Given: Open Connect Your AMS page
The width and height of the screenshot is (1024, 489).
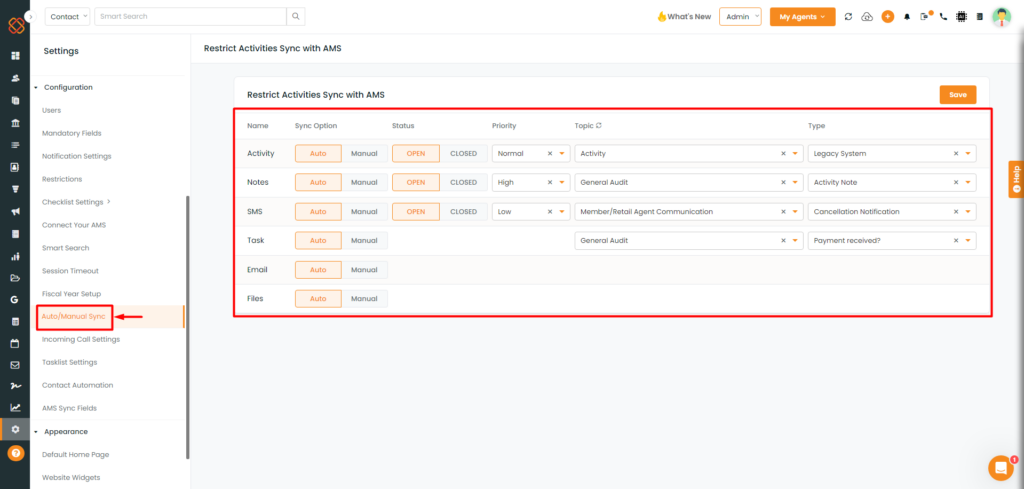Looking at the screenshot, I should (74, 225).
